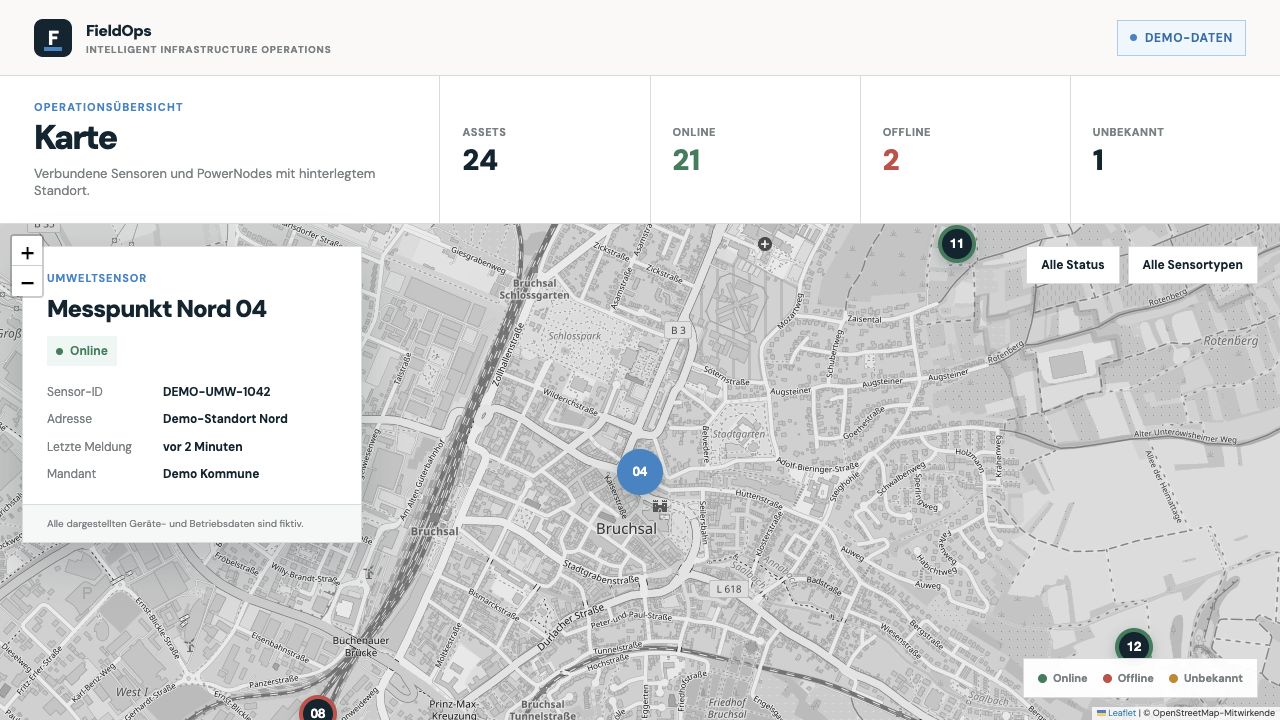Select map cluster marker 12

1134,647
